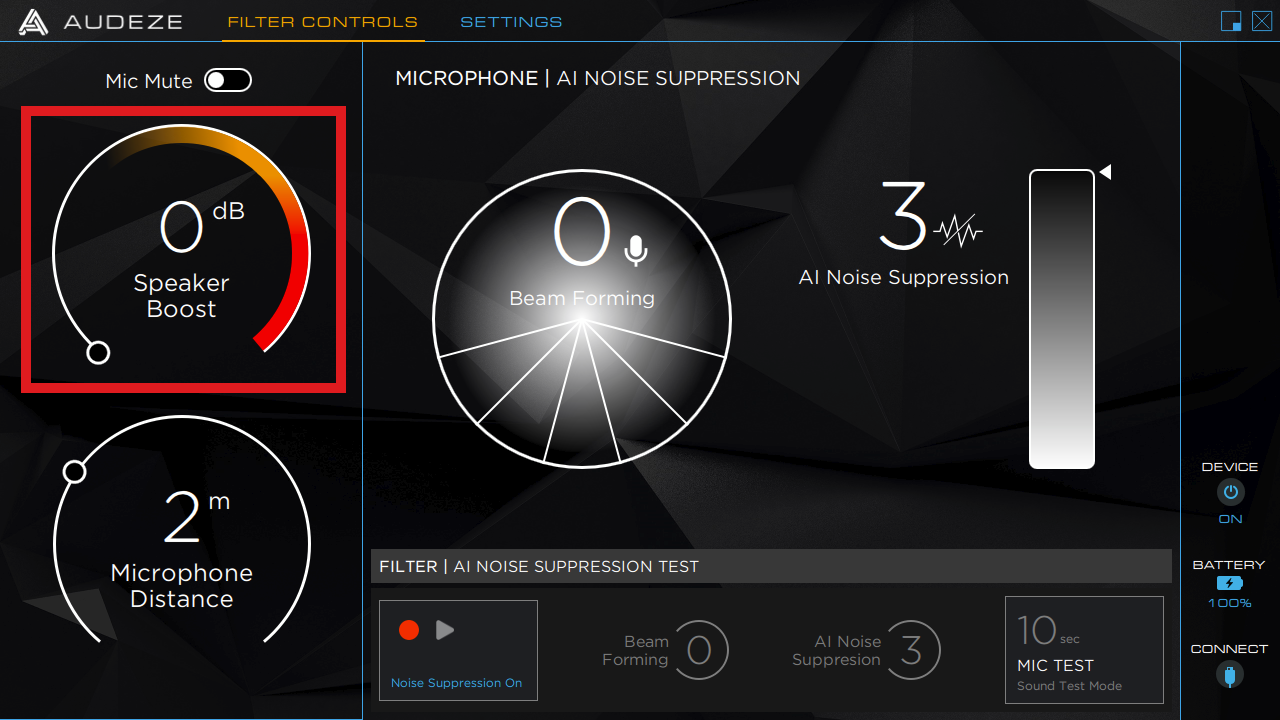Click the Noise Suppression On label

457,683
